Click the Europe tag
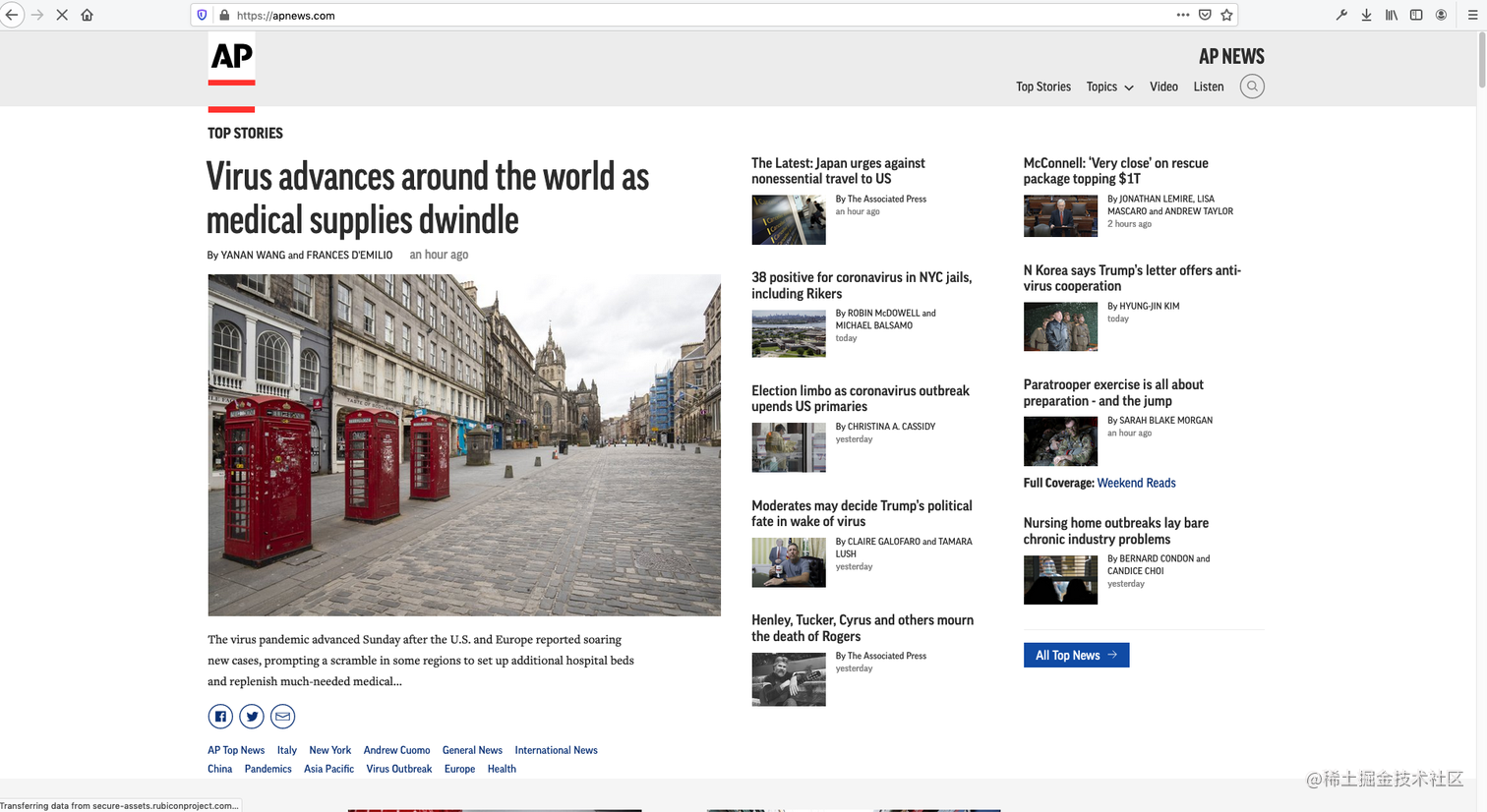This screenshot has height=812, width=1487. (x=459, y=769)
